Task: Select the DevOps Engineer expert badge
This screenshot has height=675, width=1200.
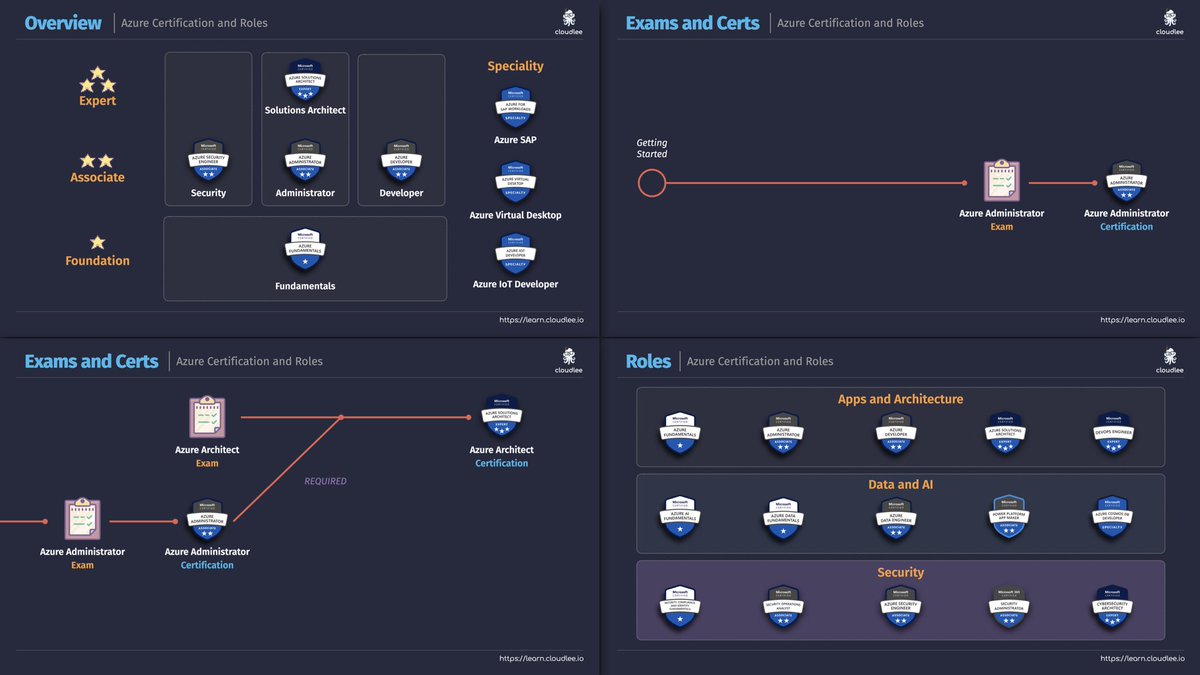Action: coord(1113,433)
